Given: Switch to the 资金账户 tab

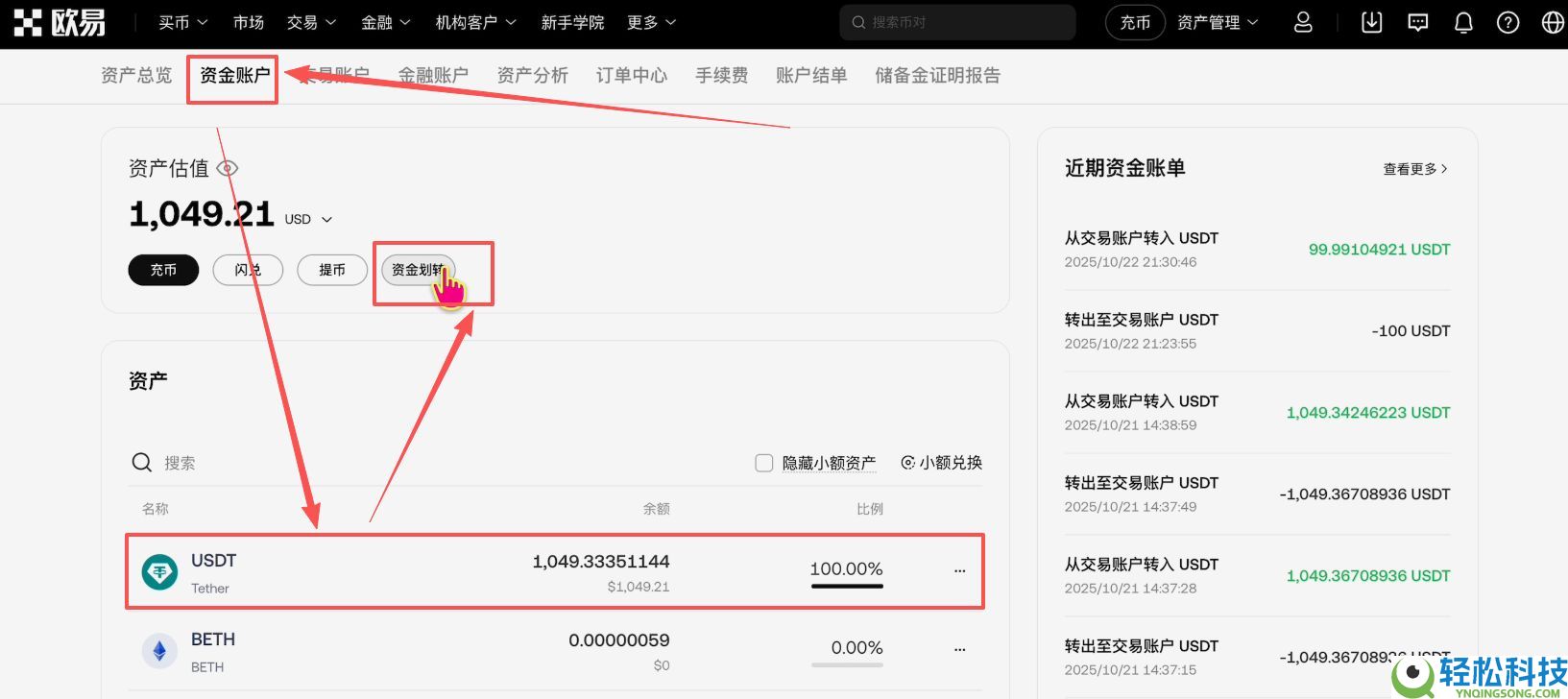Looking at the screenshot, I should (235, 75).
